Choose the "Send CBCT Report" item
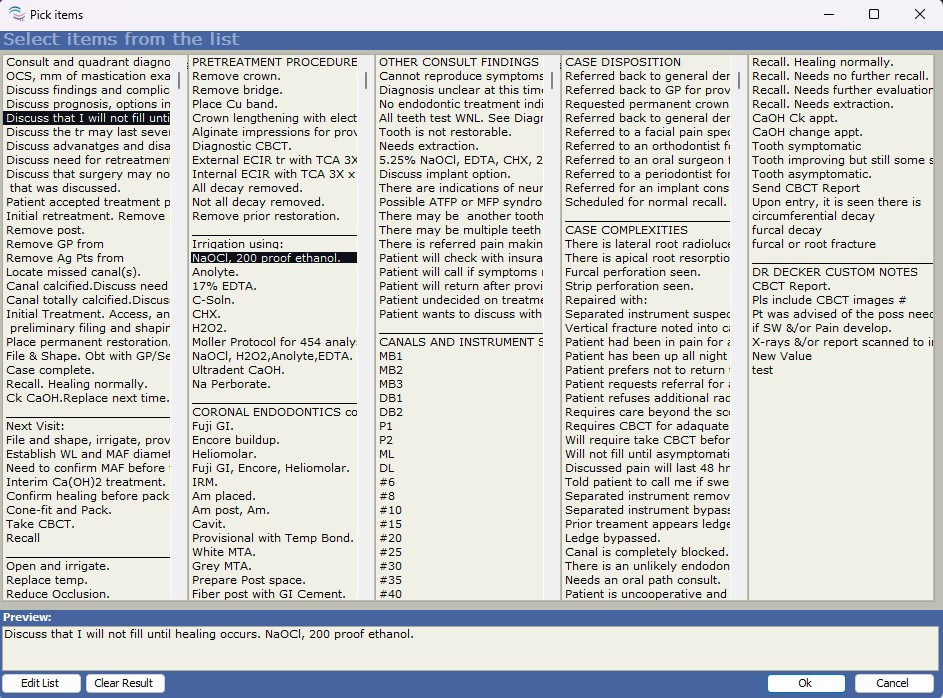 pos(805,188)
